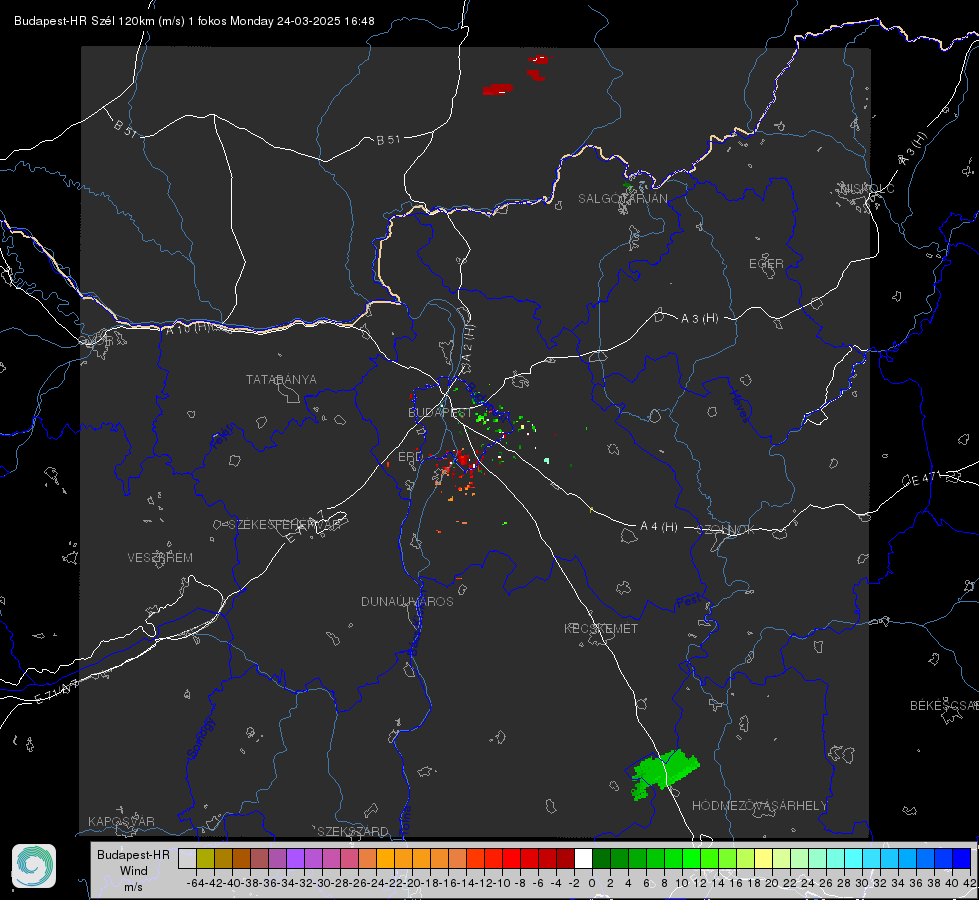This screenshot has height=900, width=979.
Task: Click the olive swatch above -64
Action: [x=205, y=858]
